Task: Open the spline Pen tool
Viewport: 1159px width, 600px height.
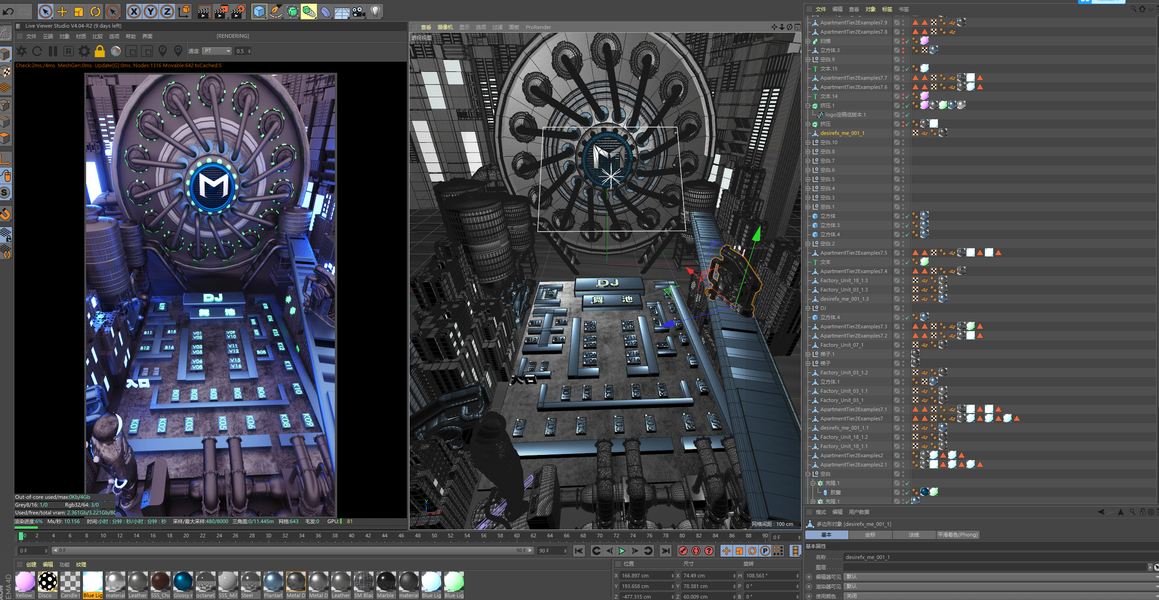Action: point(276,12)
